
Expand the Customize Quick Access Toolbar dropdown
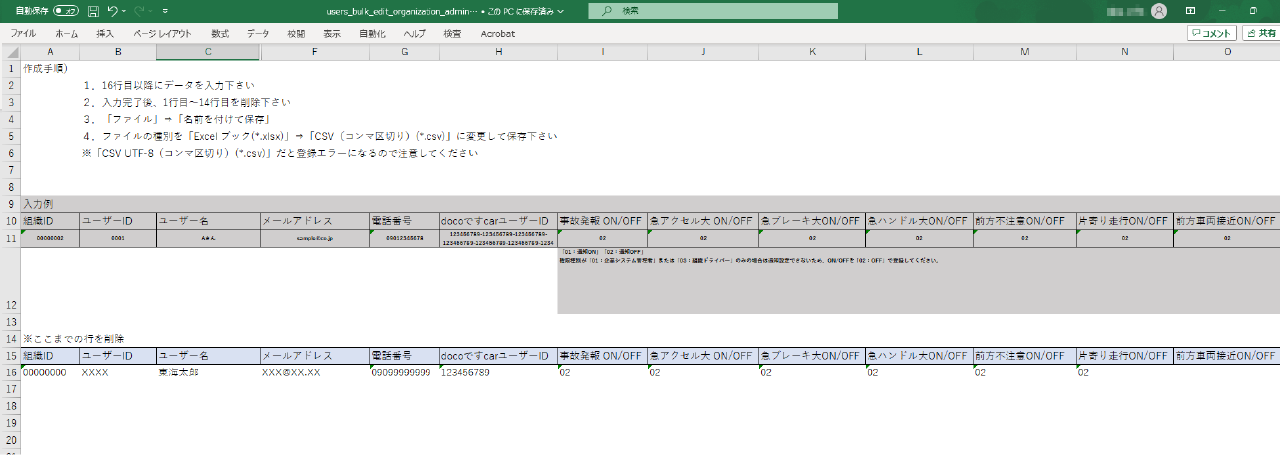pyautogui.click(x=164, y=11)
